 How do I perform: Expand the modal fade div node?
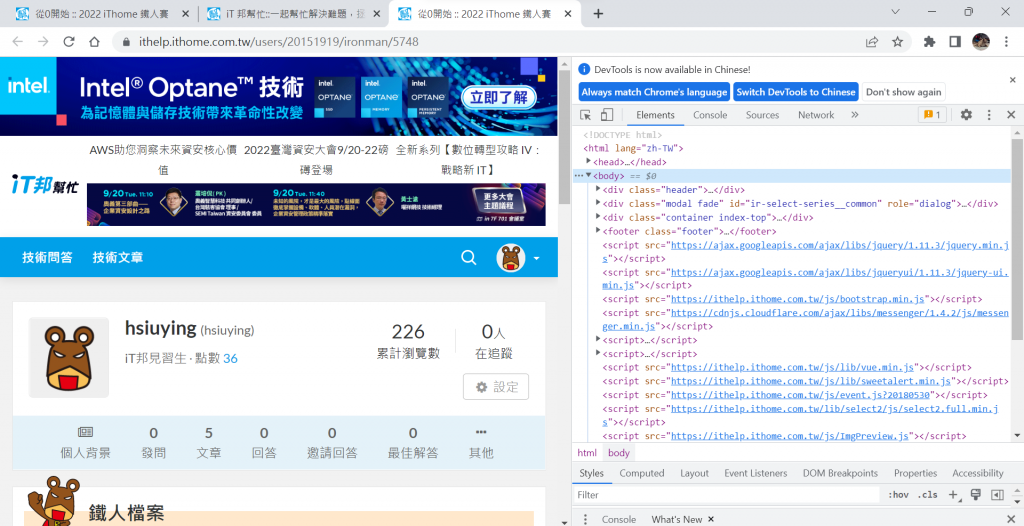point(598,203)
